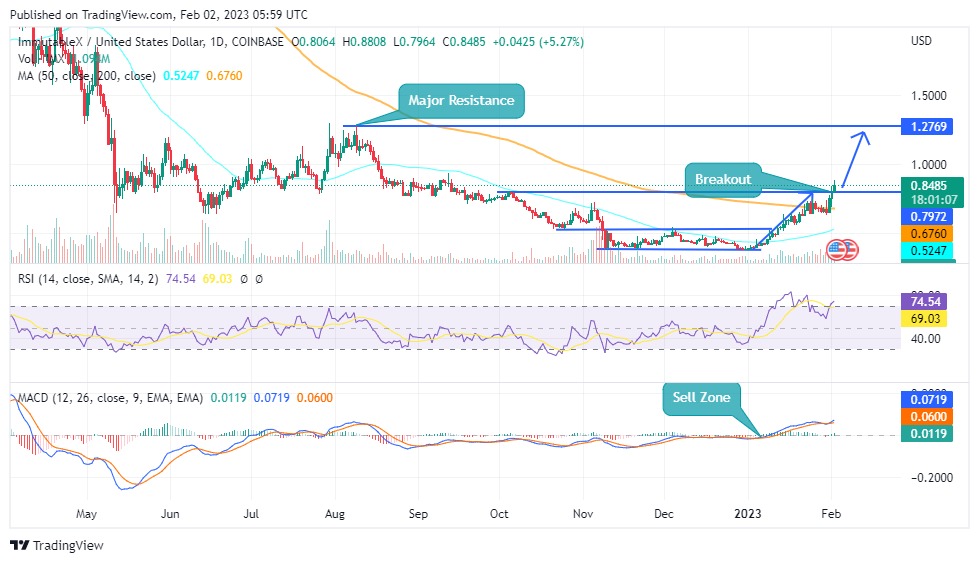
Task: Open the RSI indicator legend
Action: click(88, 279)
